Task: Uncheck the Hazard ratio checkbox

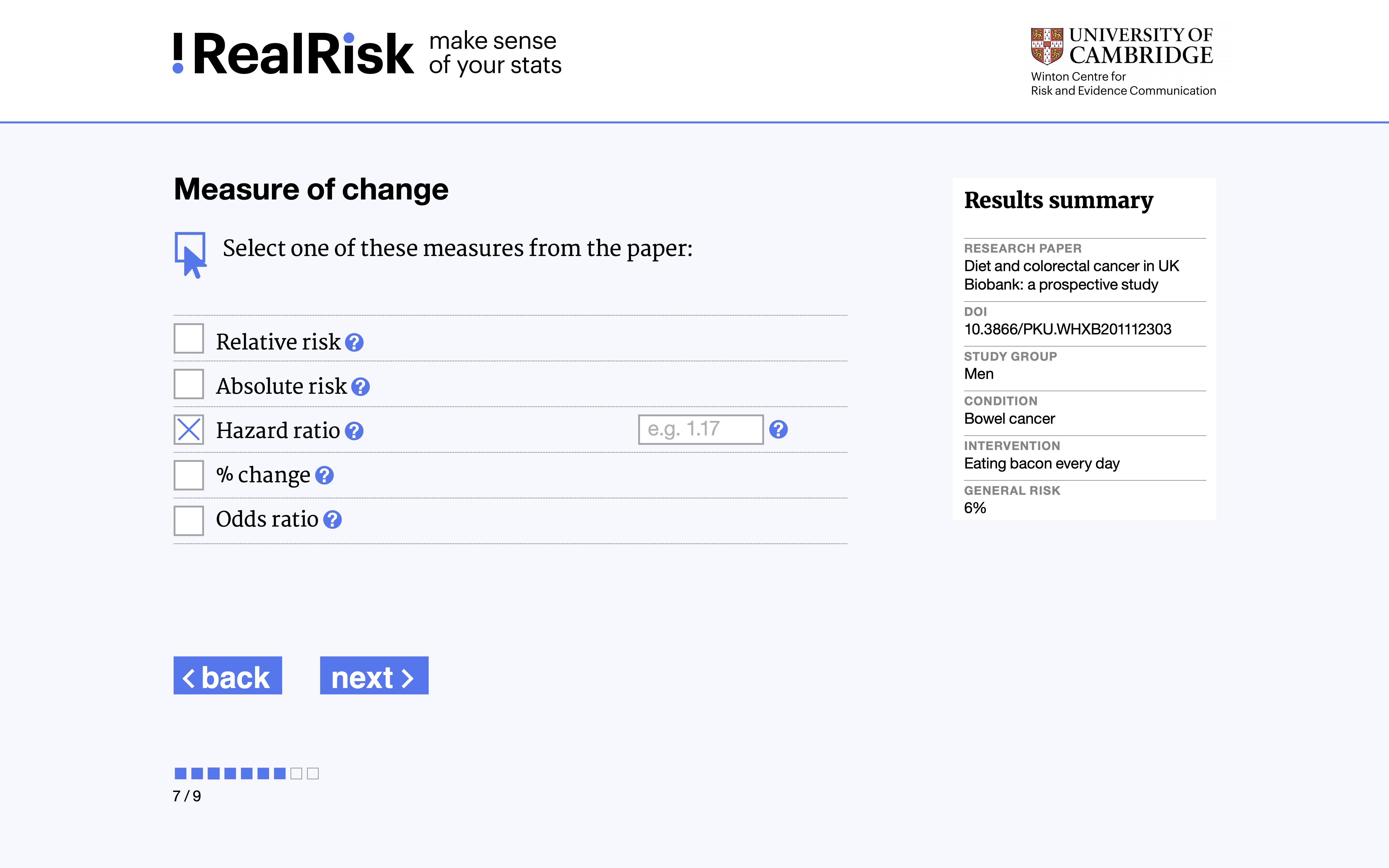Action: tap(189, 429)
